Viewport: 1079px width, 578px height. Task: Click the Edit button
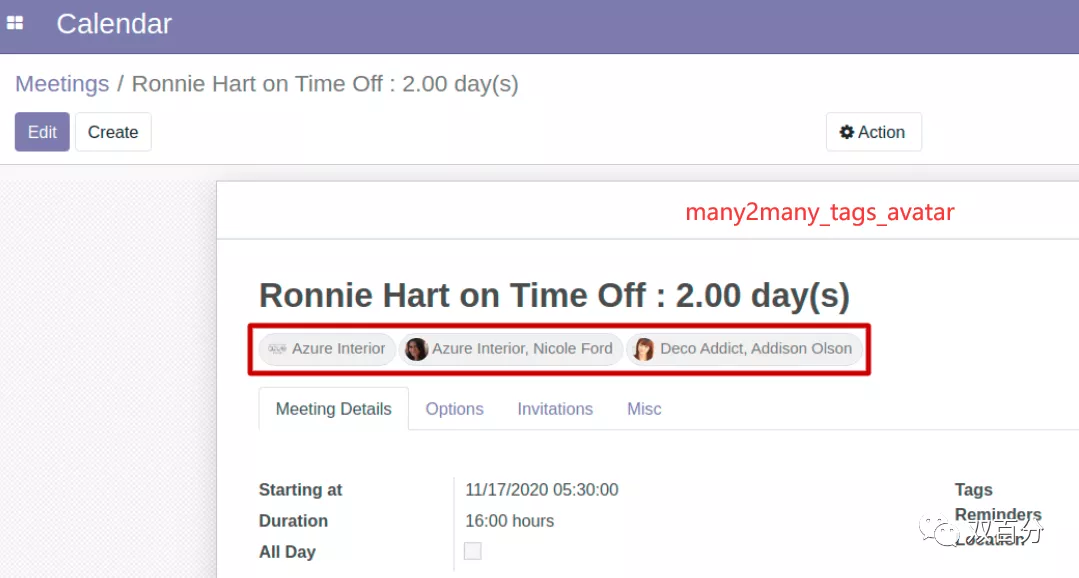pyautogui.click(x=42, y=132)
